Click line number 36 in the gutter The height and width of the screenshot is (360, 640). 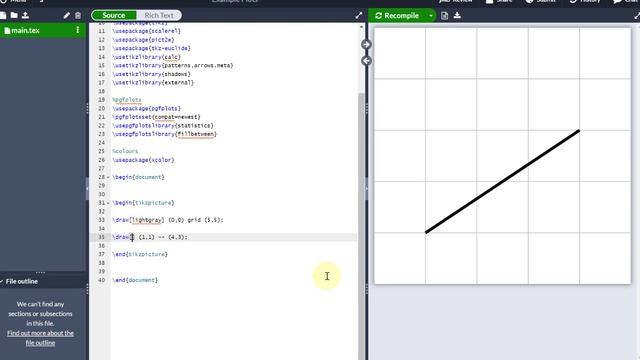click(x=102, y=246)
